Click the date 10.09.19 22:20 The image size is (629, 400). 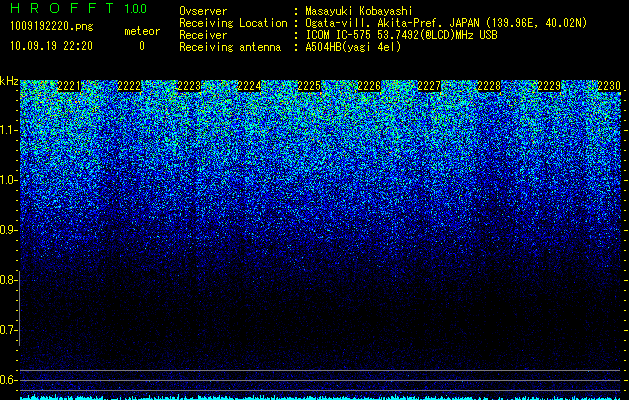(x=51, y=46)
